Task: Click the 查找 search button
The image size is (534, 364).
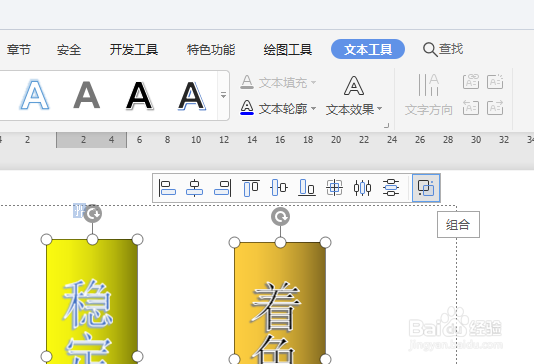Action: click(x=443, y=49)
